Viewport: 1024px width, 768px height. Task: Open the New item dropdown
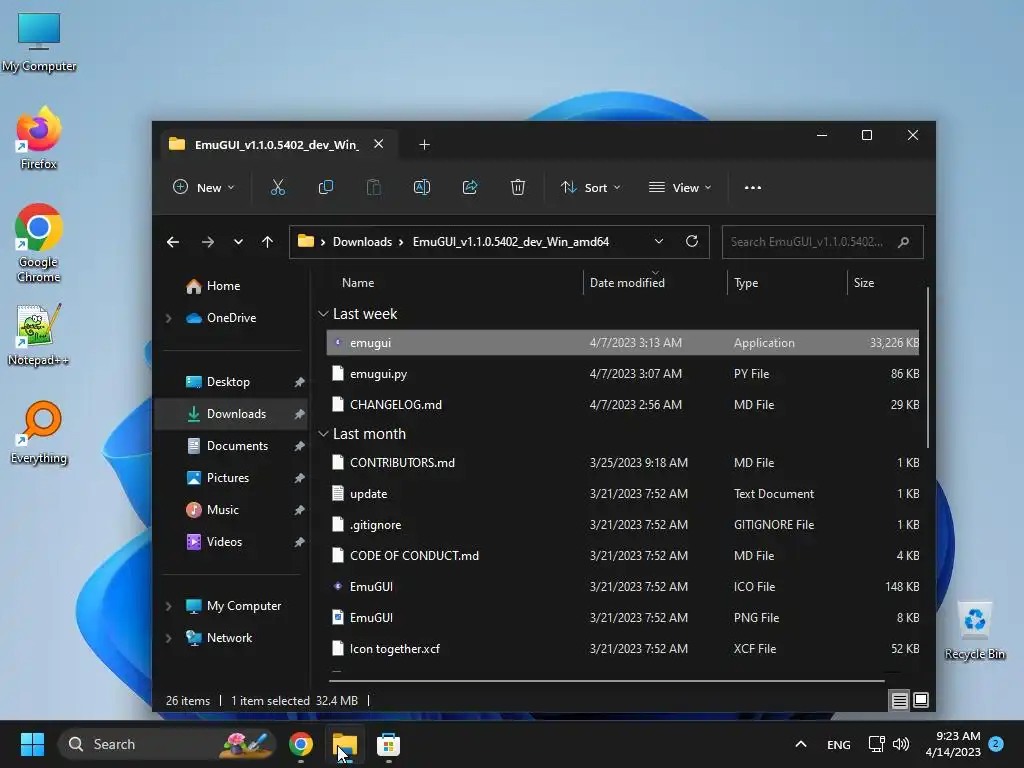click(204, 187)
